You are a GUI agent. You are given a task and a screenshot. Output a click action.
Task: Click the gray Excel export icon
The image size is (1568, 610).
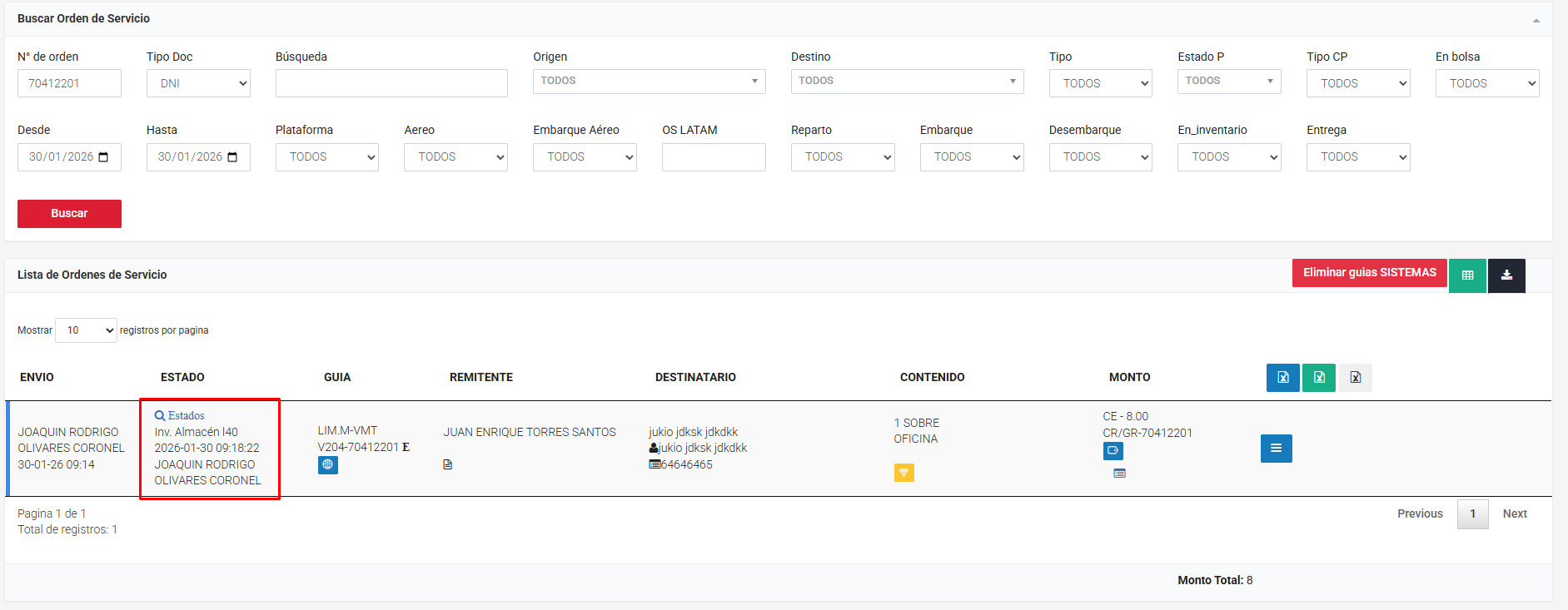tap(1355, 378)
